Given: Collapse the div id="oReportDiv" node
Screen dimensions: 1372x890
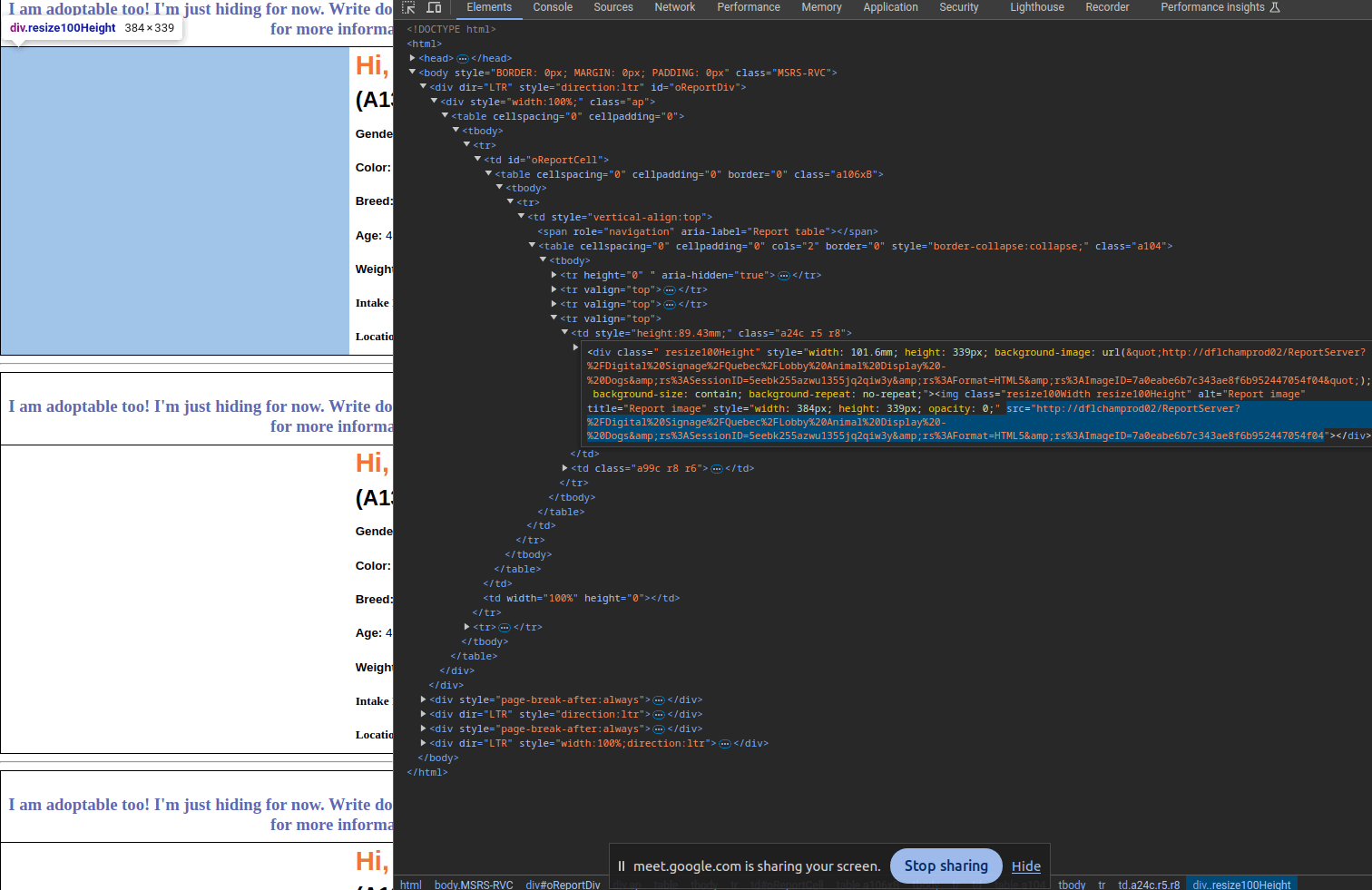Looking at the screenshot, I should [424, 87].
